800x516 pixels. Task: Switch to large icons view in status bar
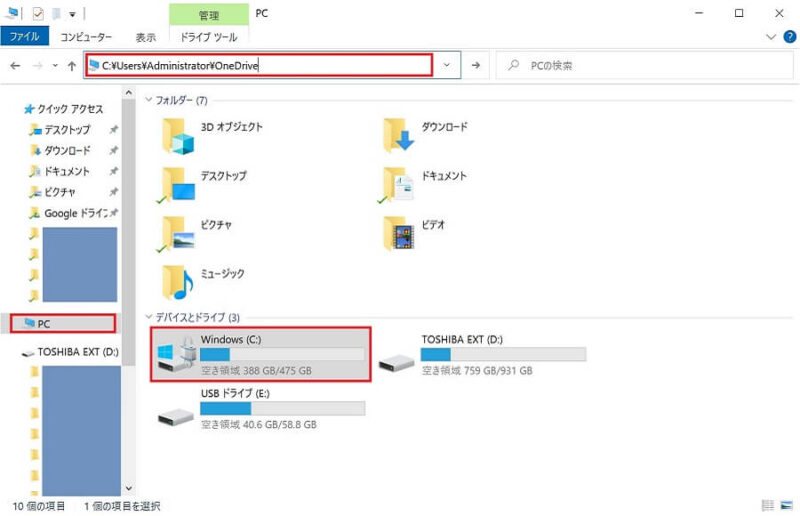tap(787, 505)
